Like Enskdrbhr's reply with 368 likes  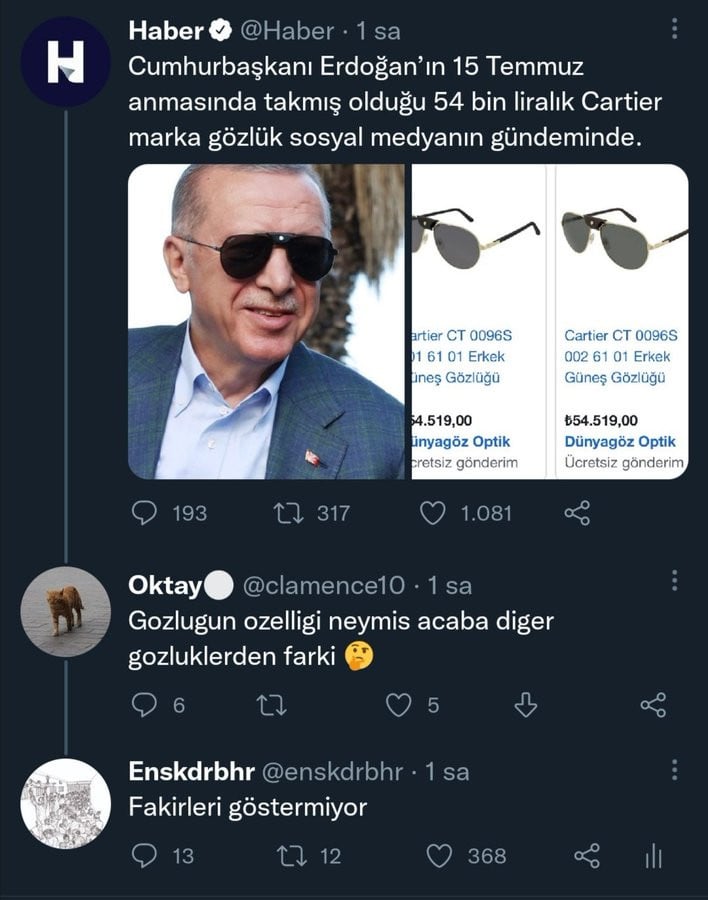click(x=439, y=856)
